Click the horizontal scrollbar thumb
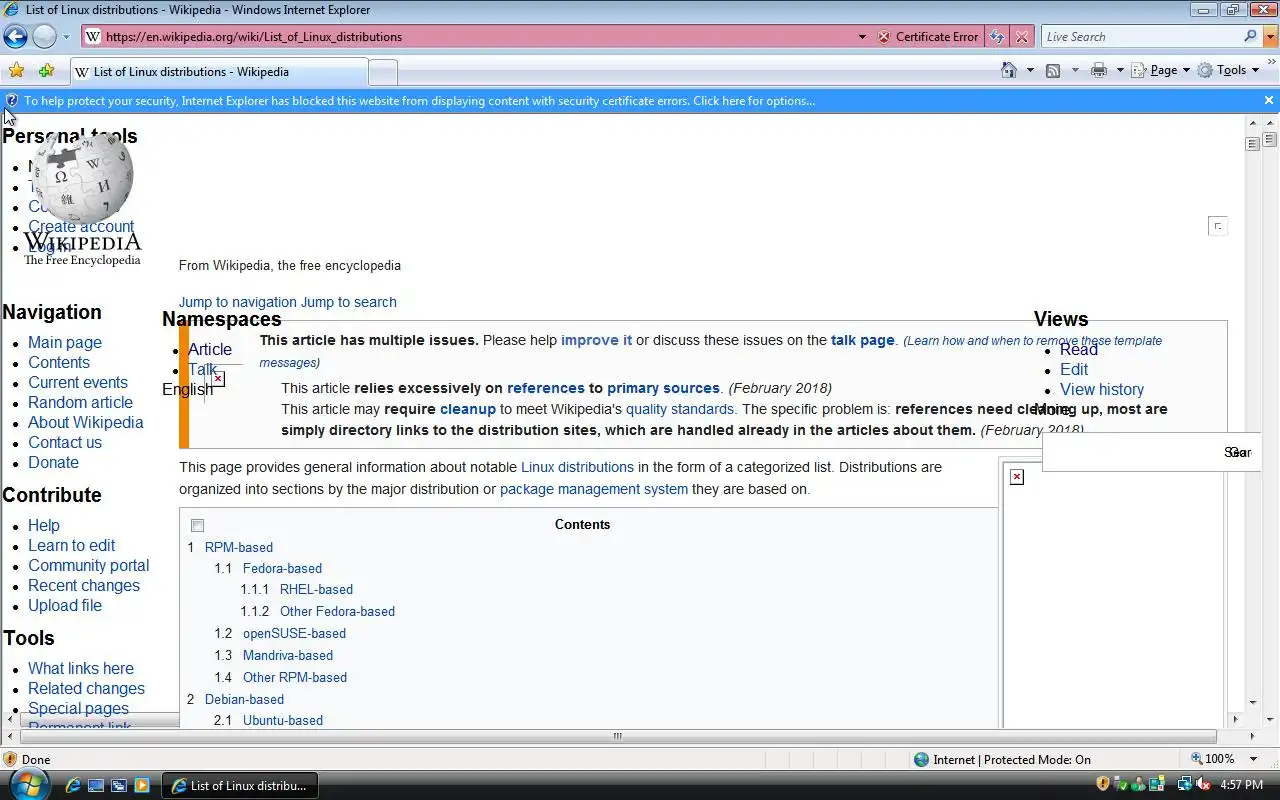 [617, 736]
